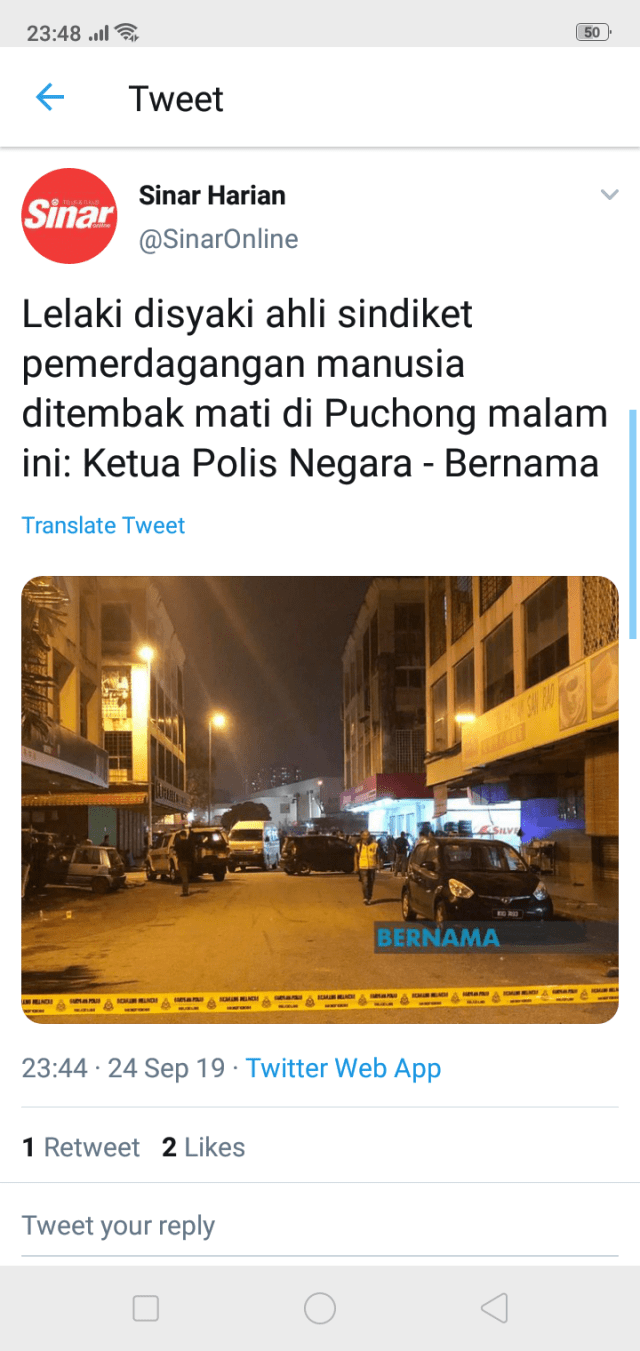Tap Android recent apps square button
The width and height of the screenshot is (640, 1351).
click(146, 1308)
